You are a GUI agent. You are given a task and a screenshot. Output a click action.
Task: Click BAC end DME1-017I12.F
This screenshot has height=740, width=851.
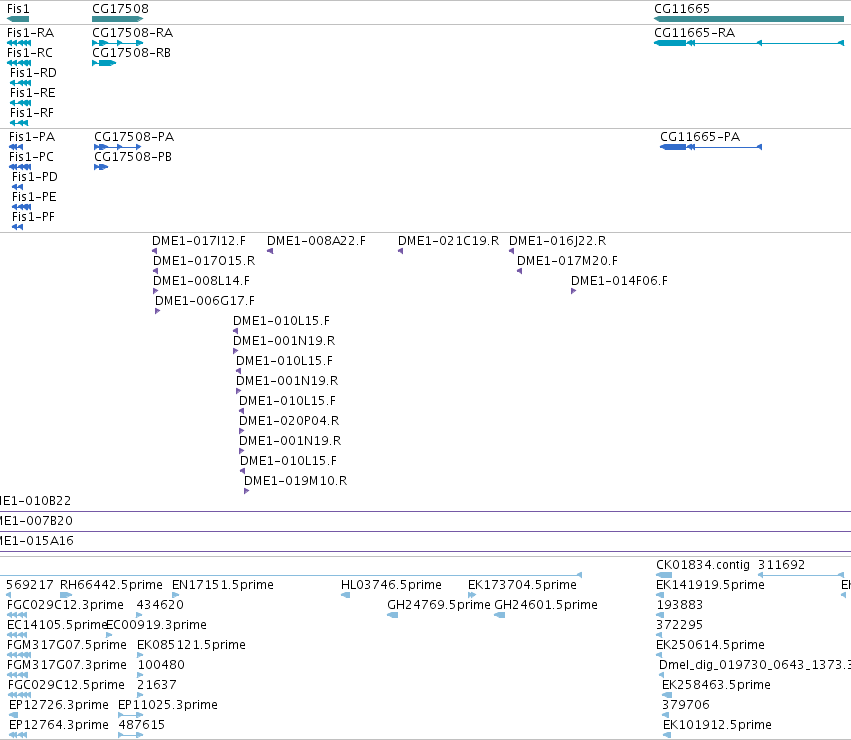199,241
